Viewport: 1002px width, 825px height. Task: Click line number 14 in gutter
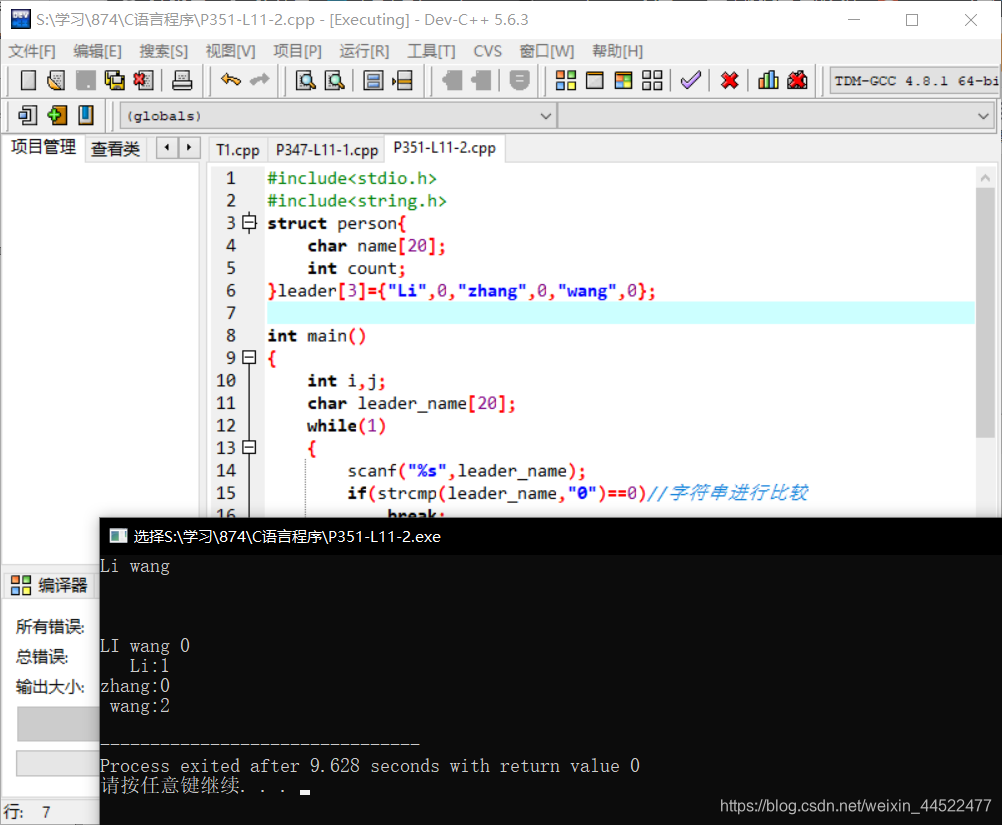tap(226, 470)
